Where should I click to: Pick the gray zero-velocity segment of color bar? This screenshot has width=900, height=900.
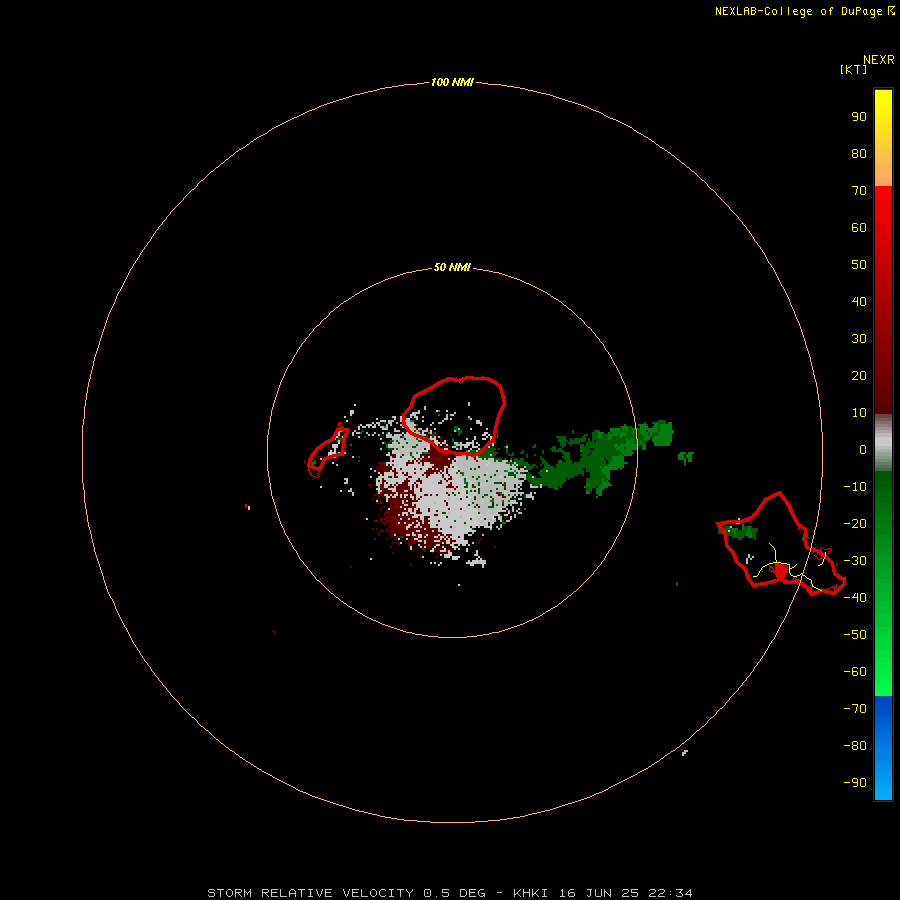click(883, 442)
